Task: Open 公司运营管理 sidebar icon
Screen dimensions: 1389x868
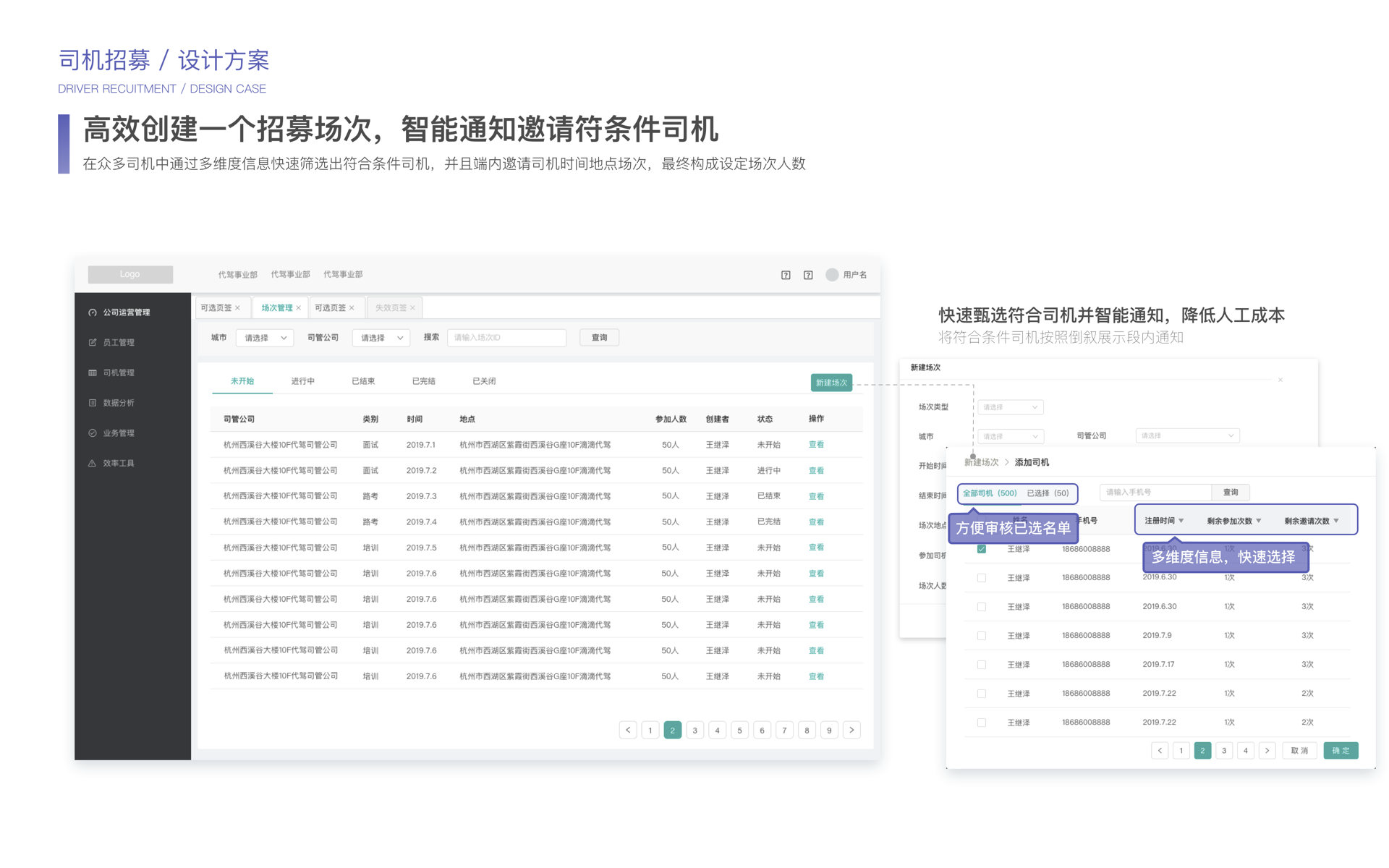Action: tap(93, 312)
